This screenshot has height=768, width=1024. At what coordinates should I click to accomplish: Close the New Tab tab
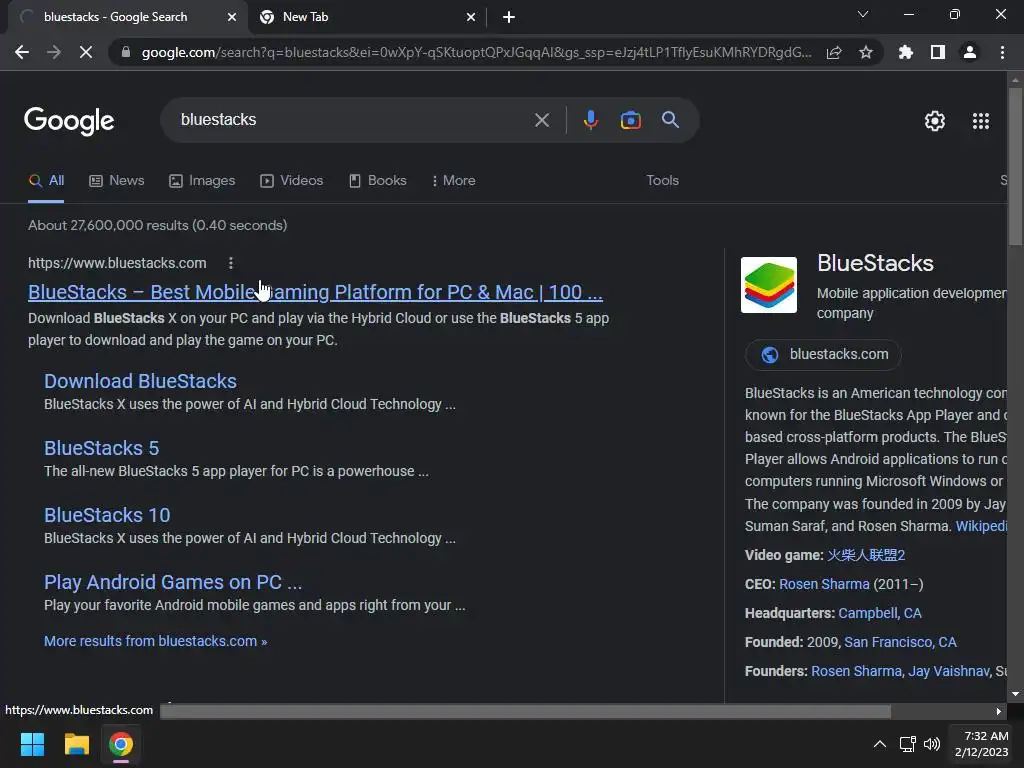pos(471,17)
